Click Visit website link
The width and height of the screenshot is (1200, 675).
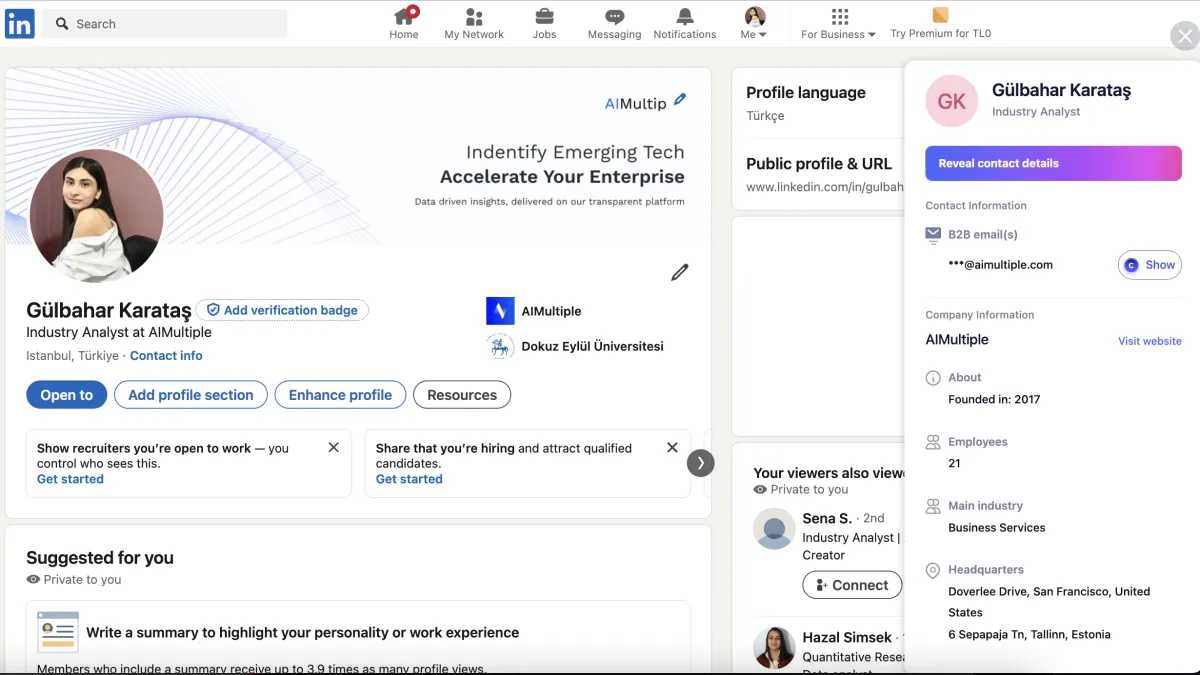pos(1150,341)
